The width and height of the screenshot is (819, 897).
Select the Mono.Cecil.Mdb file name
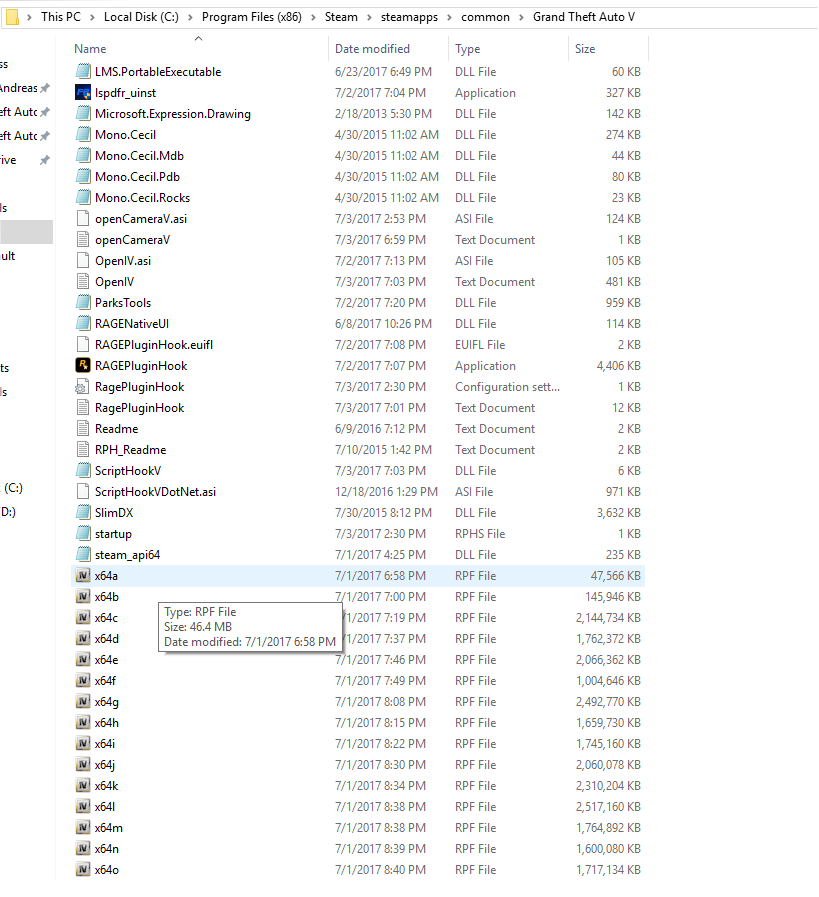tap(140, 156)
